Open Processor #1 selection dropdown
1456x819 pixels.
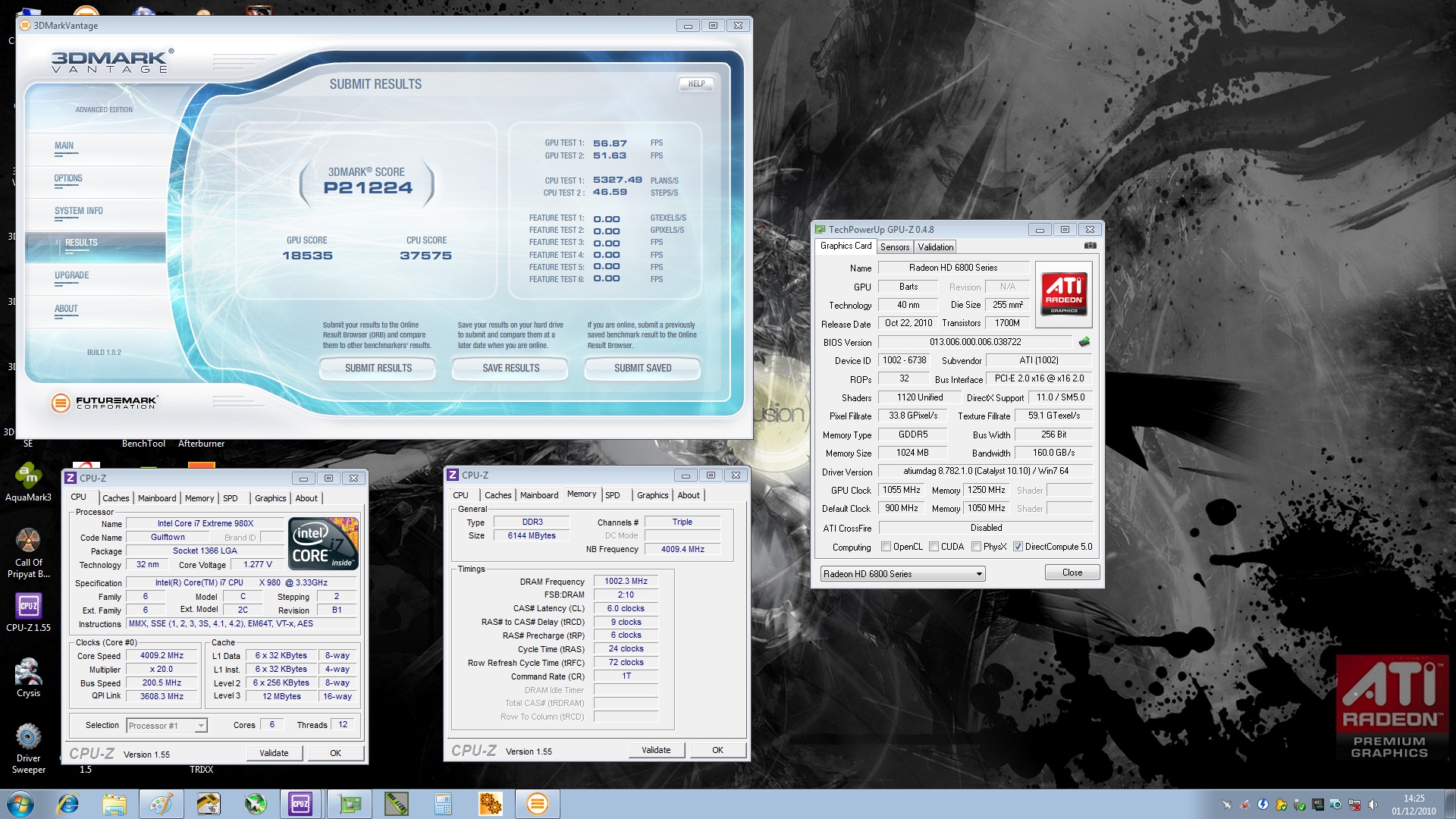click(200, 726)
